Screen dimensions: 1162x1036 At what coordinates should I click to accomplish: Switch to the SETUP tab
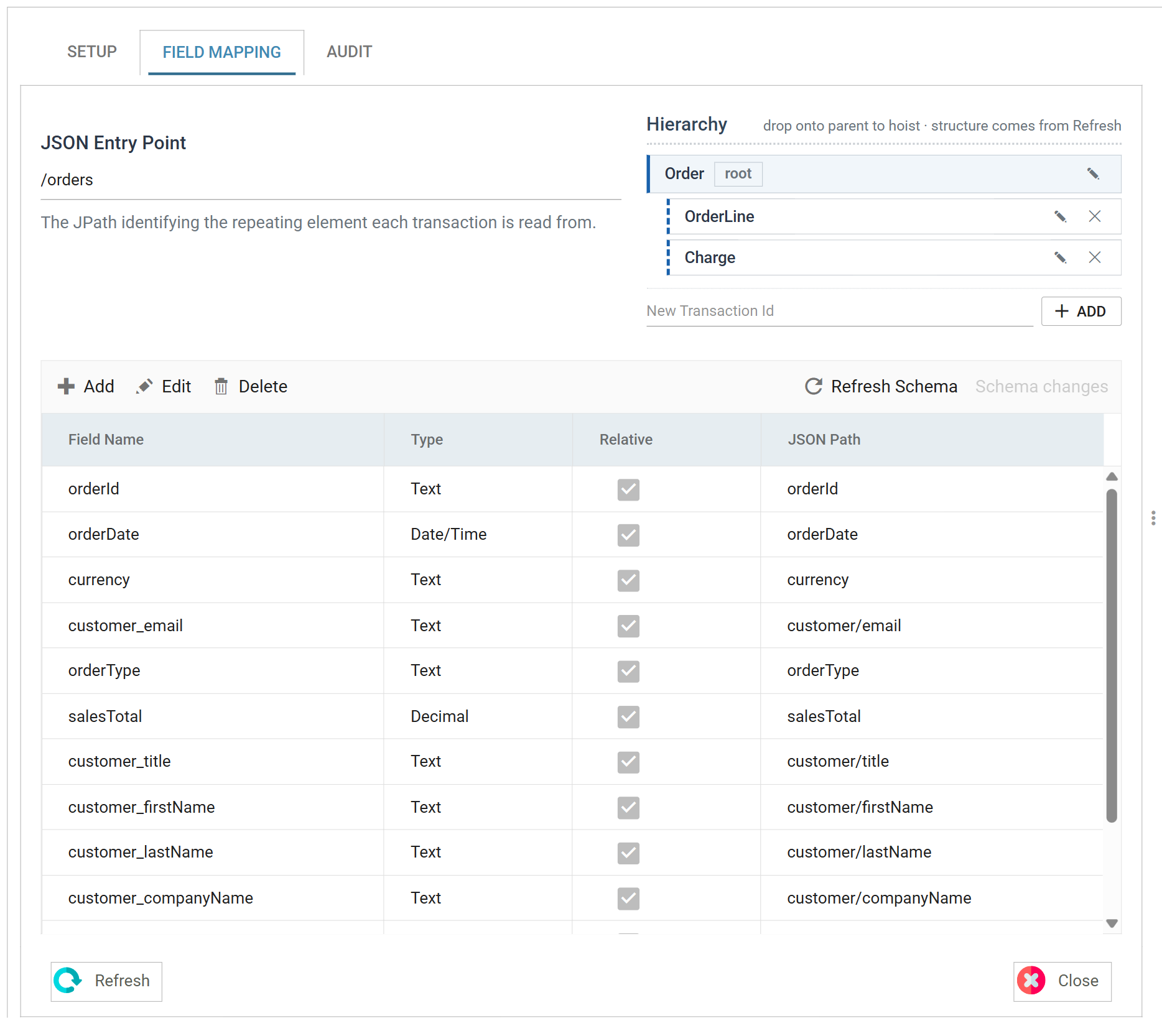click(x=92, y=52)
